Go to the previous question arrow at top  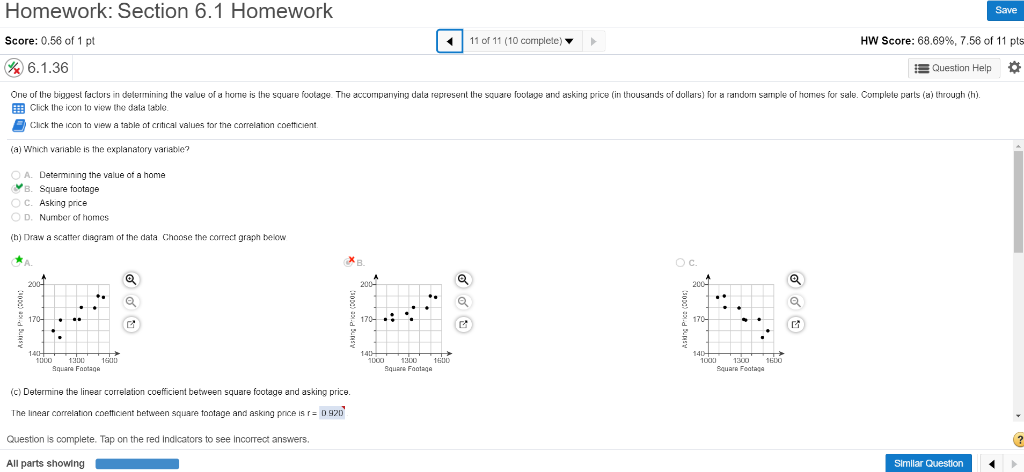point(449,41)
